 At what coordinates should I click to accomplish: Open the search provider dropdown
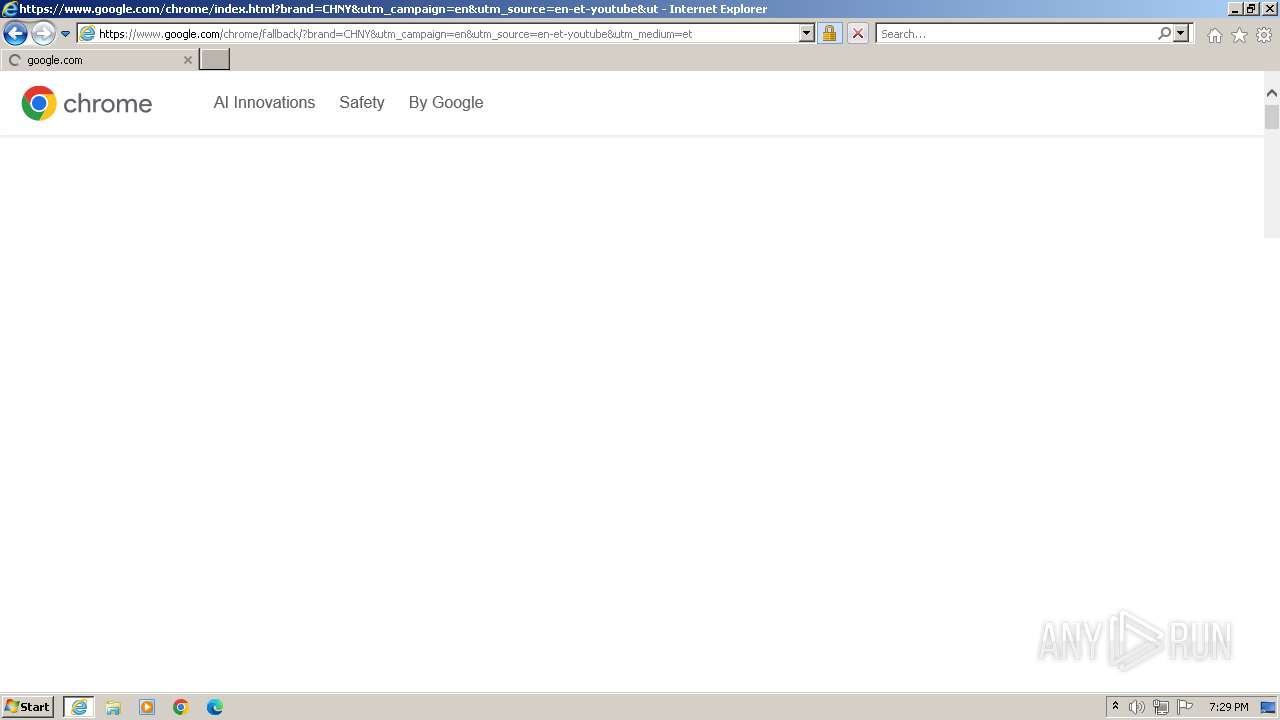(1181, 34)
